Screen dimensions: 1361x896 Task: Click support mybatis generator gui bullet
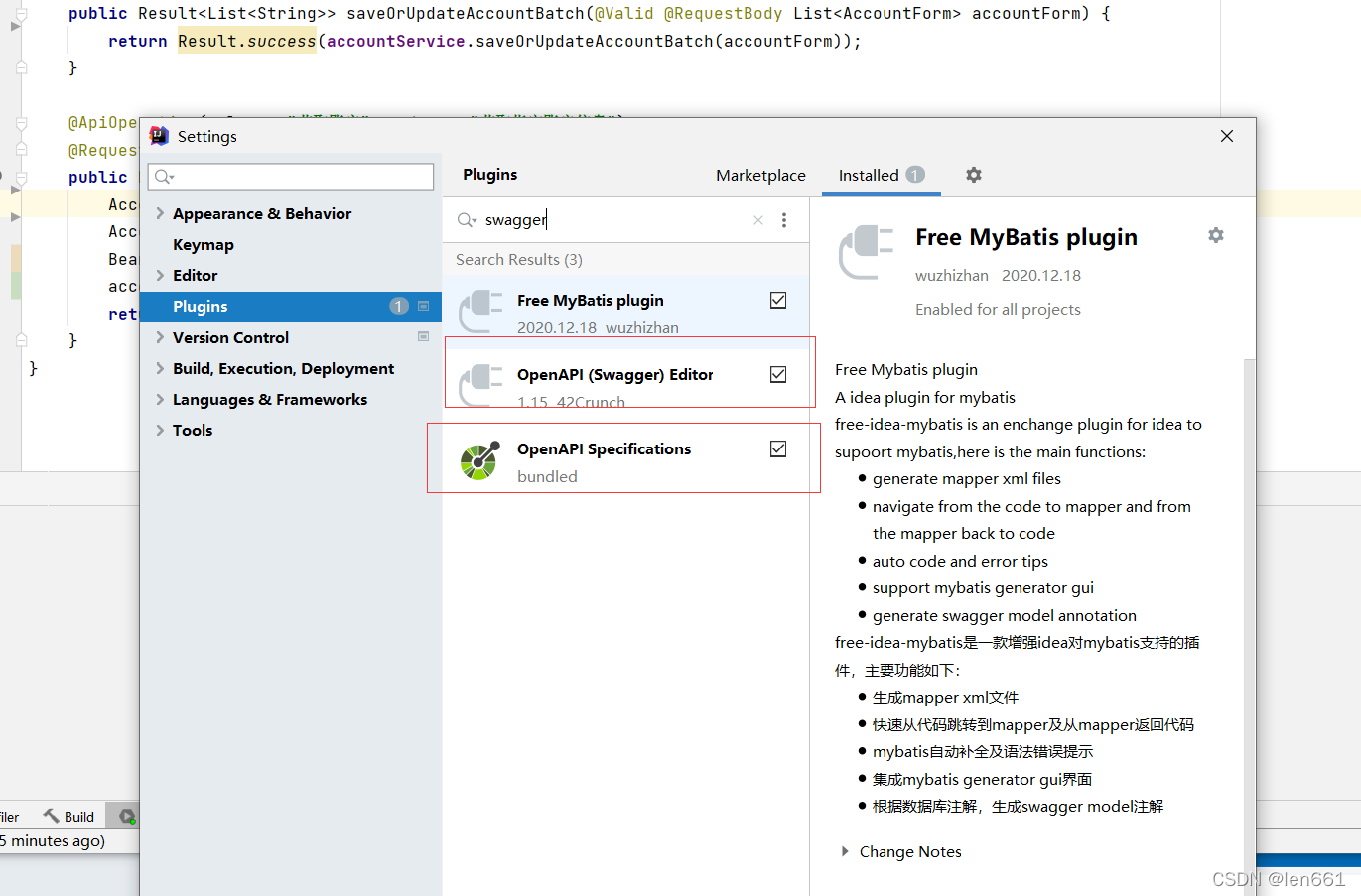[x=983, y=587]
